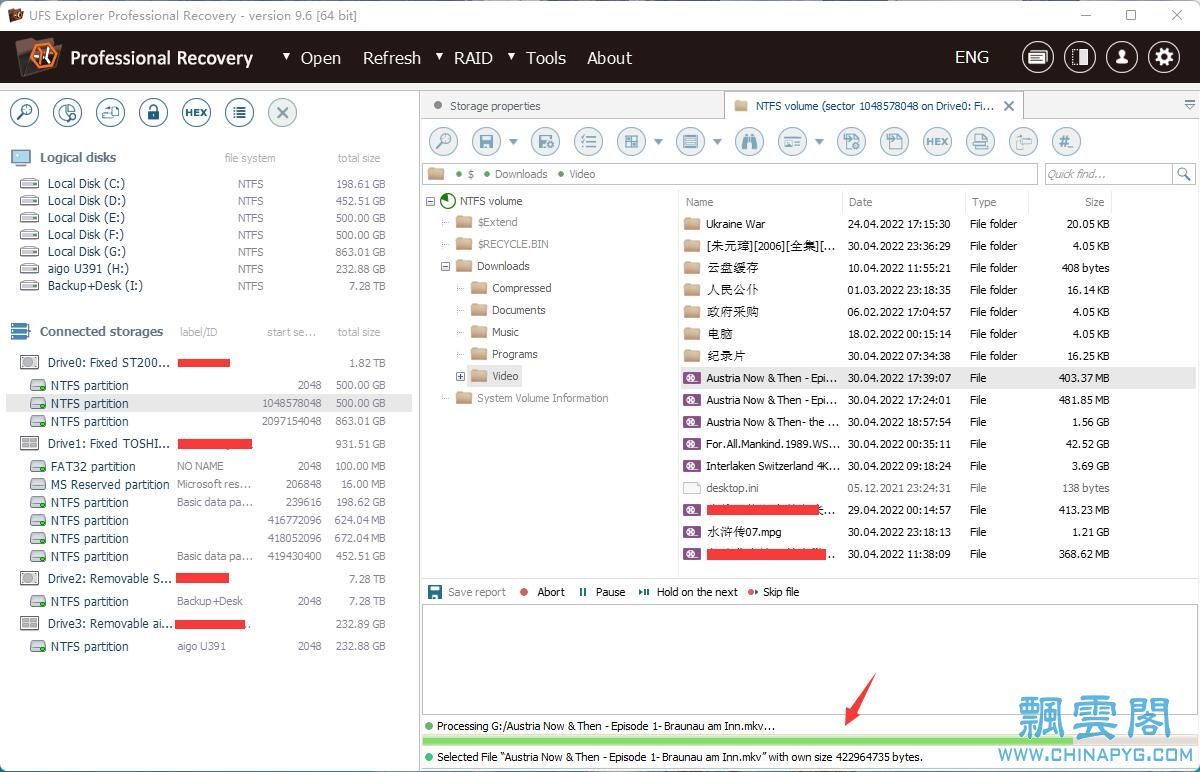The width and height of the screenshot is (1200, 772).
Task: Open settings gear icon in top bar
Action: (1164, 57)
